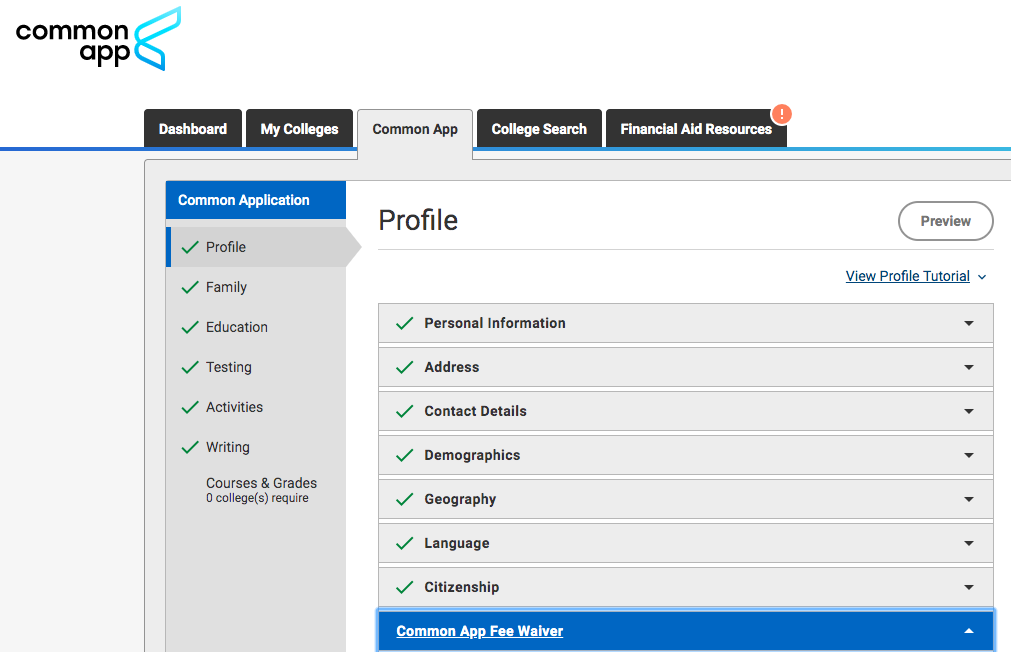
Task: Click the orange alert badge on Financial Aid Resources
Action: (x=781, y=114)
